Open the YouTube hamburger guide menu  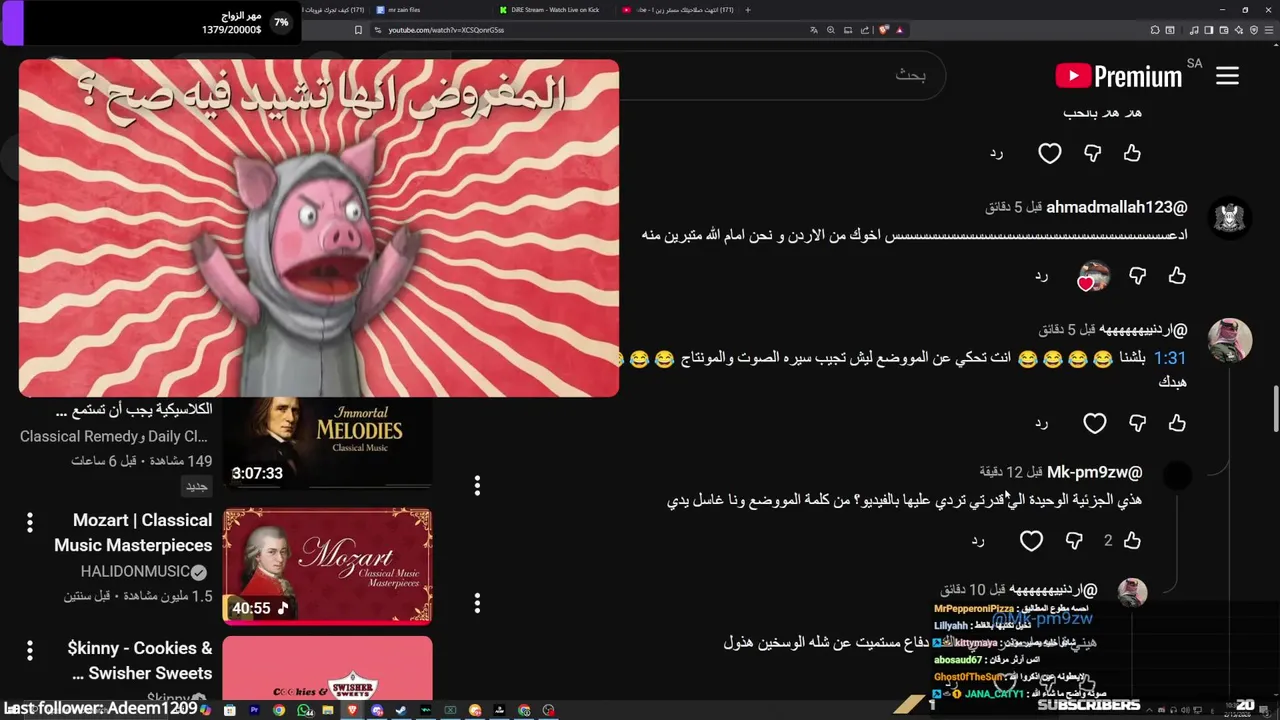[1227, 76]
